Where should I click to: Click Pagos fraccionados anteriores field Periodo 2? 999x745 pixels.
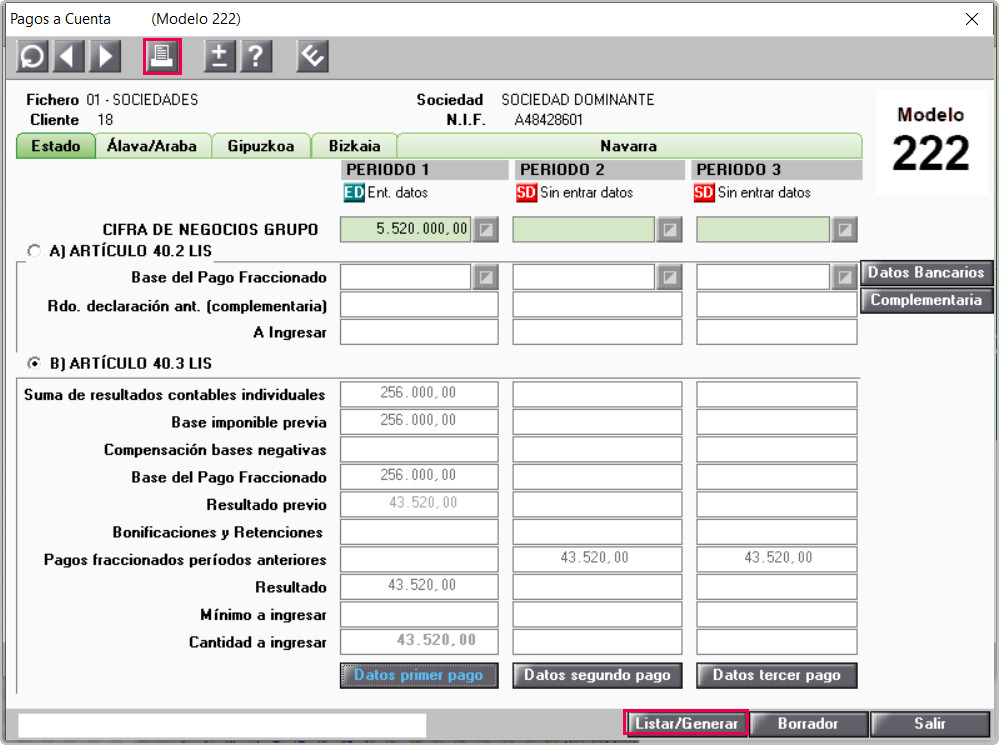coord(597,559)
